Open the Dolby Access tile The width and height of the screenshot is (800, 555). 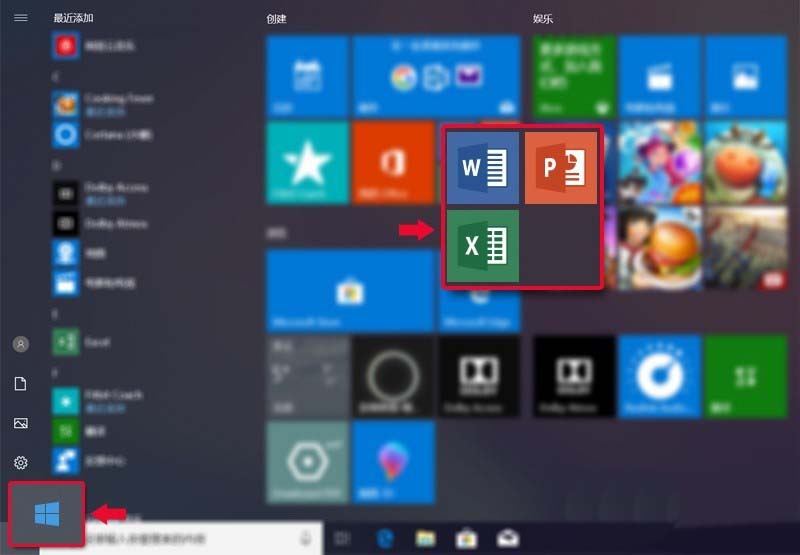480,377
